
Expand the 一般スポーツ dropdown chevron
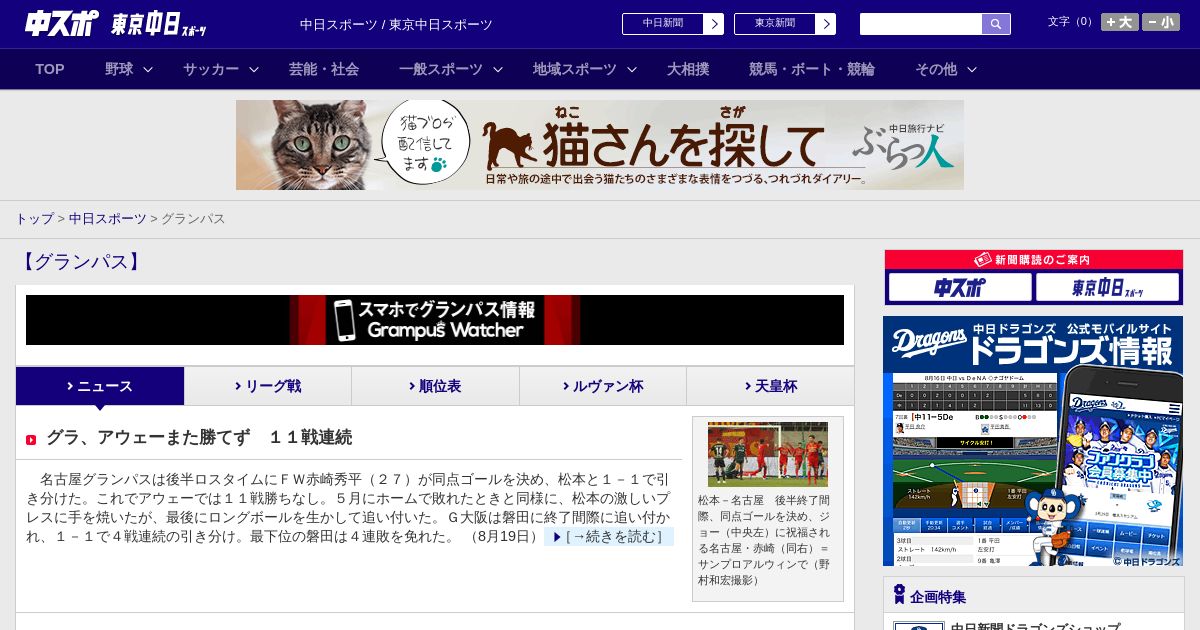click(x=498, y=69)
